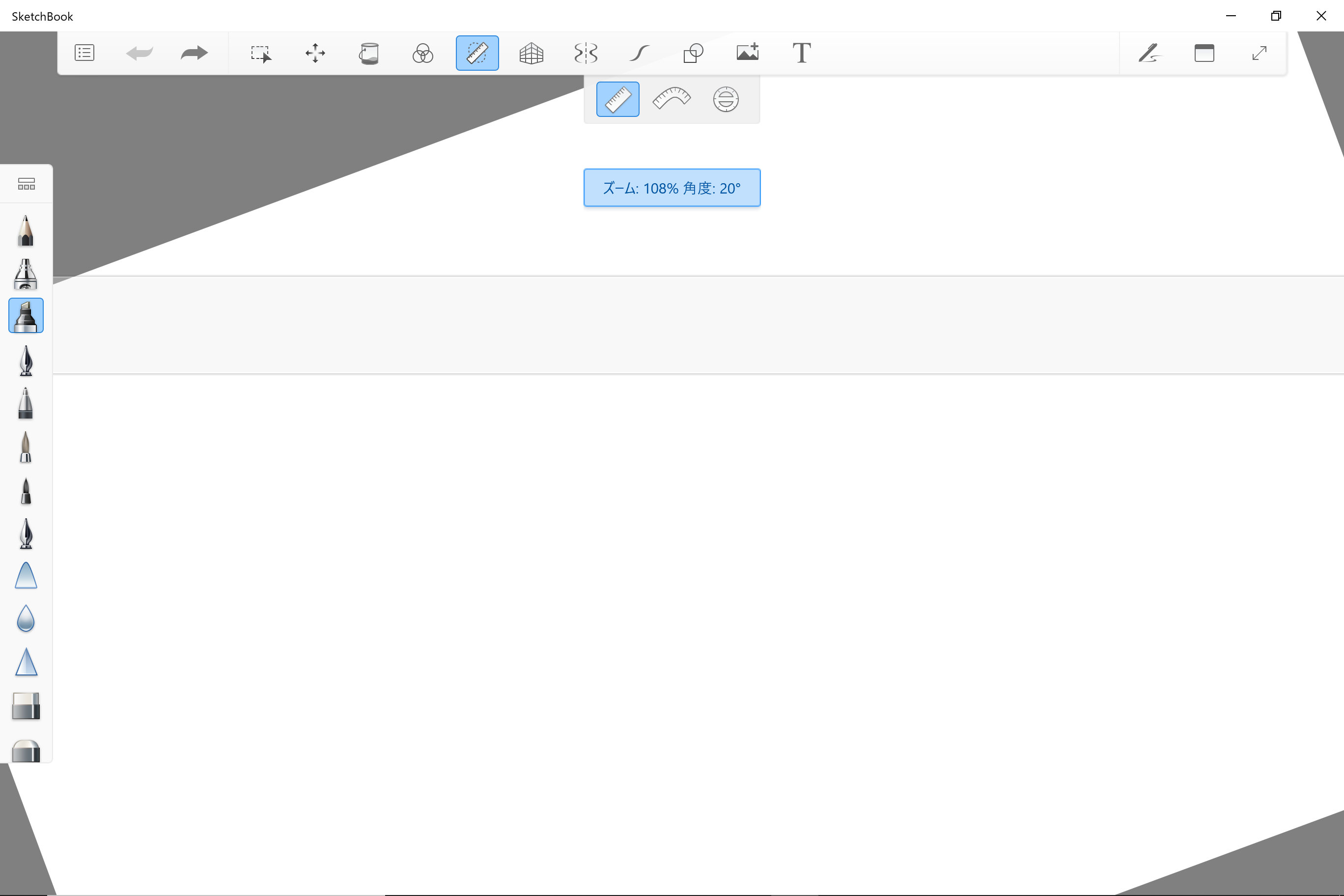Select the rectangular Selection tool
Image resolution: width=1344 pixels, height=896 pixels.
click(x=261, y=54)
